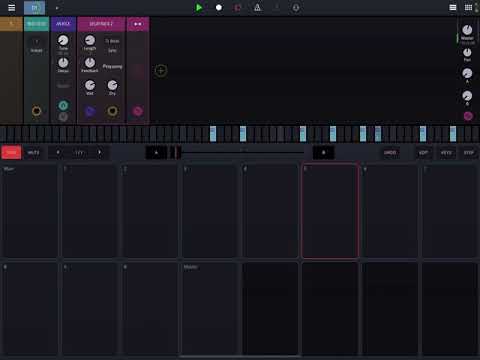480x360 pixels.
Task: Click the red Solo button
Action: click(11, 152)
